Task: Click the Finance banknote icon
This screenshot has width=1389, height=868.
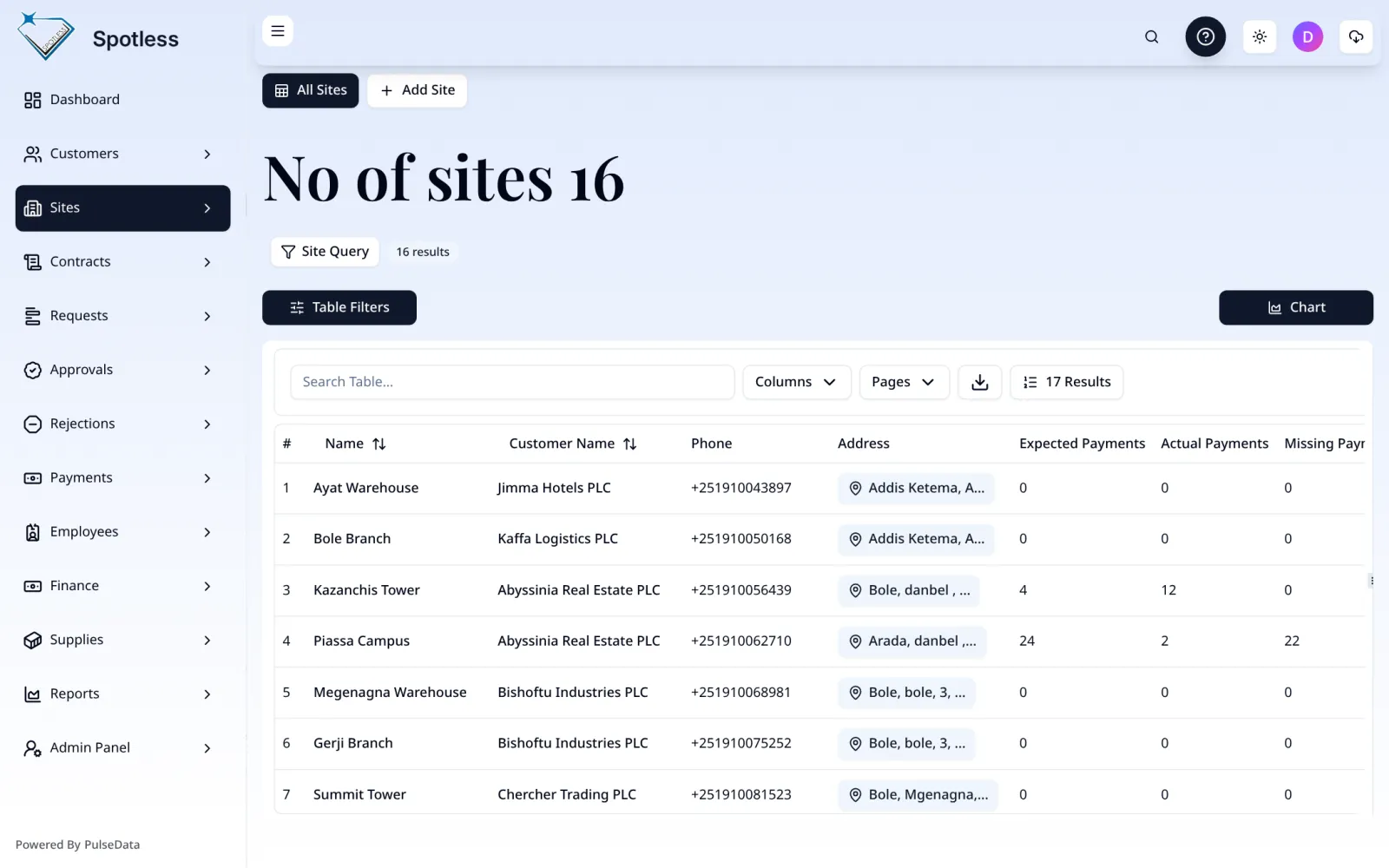Action: point(32,586)
